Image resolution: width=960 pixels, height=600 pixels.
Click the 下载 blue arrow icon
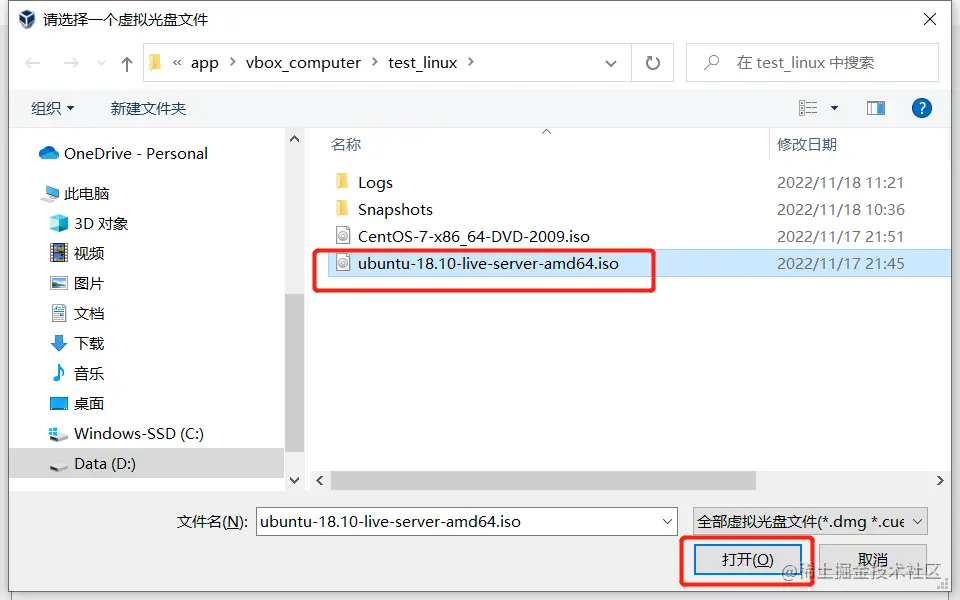(59, 343)
